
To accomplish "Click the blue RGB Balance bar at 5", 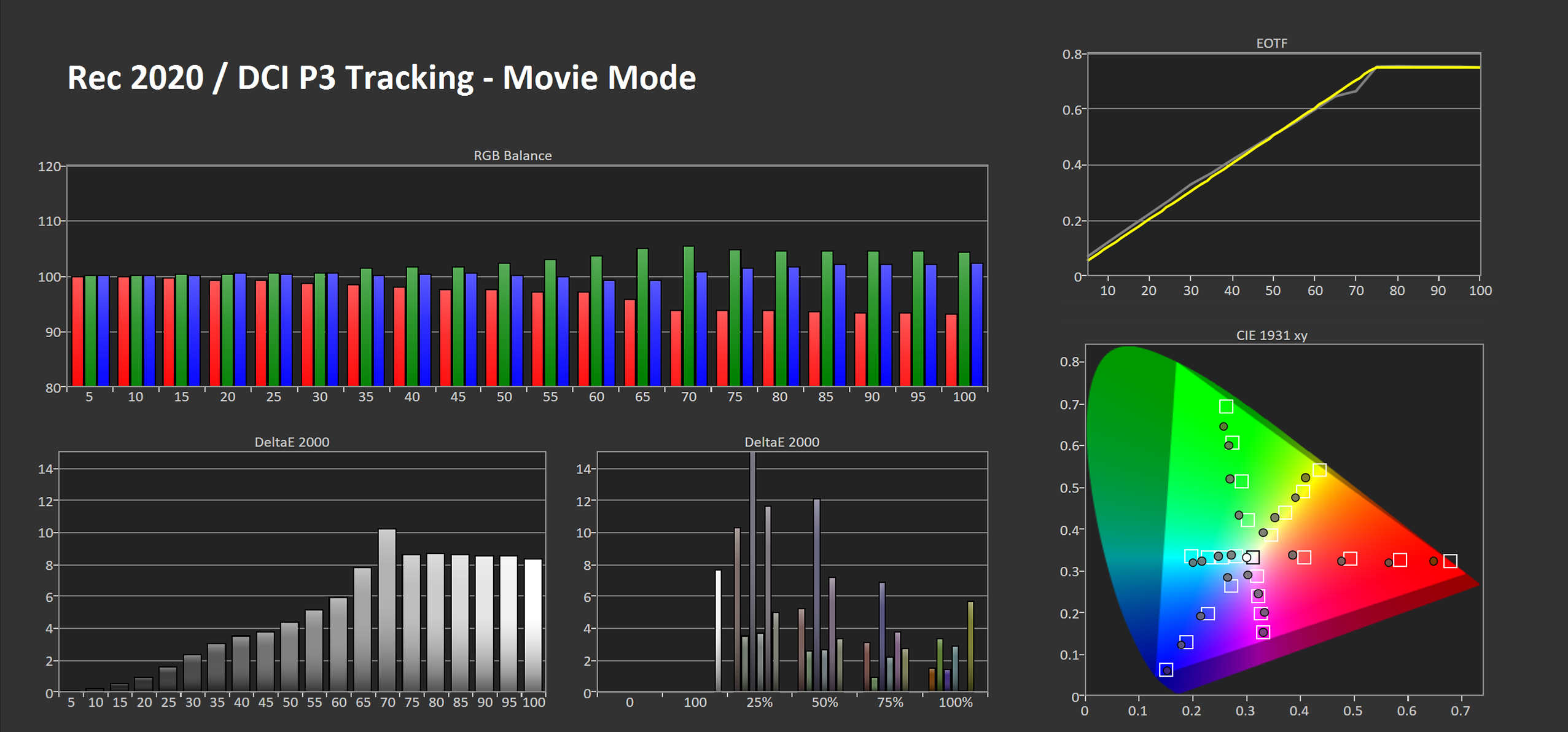I will 103,330.
